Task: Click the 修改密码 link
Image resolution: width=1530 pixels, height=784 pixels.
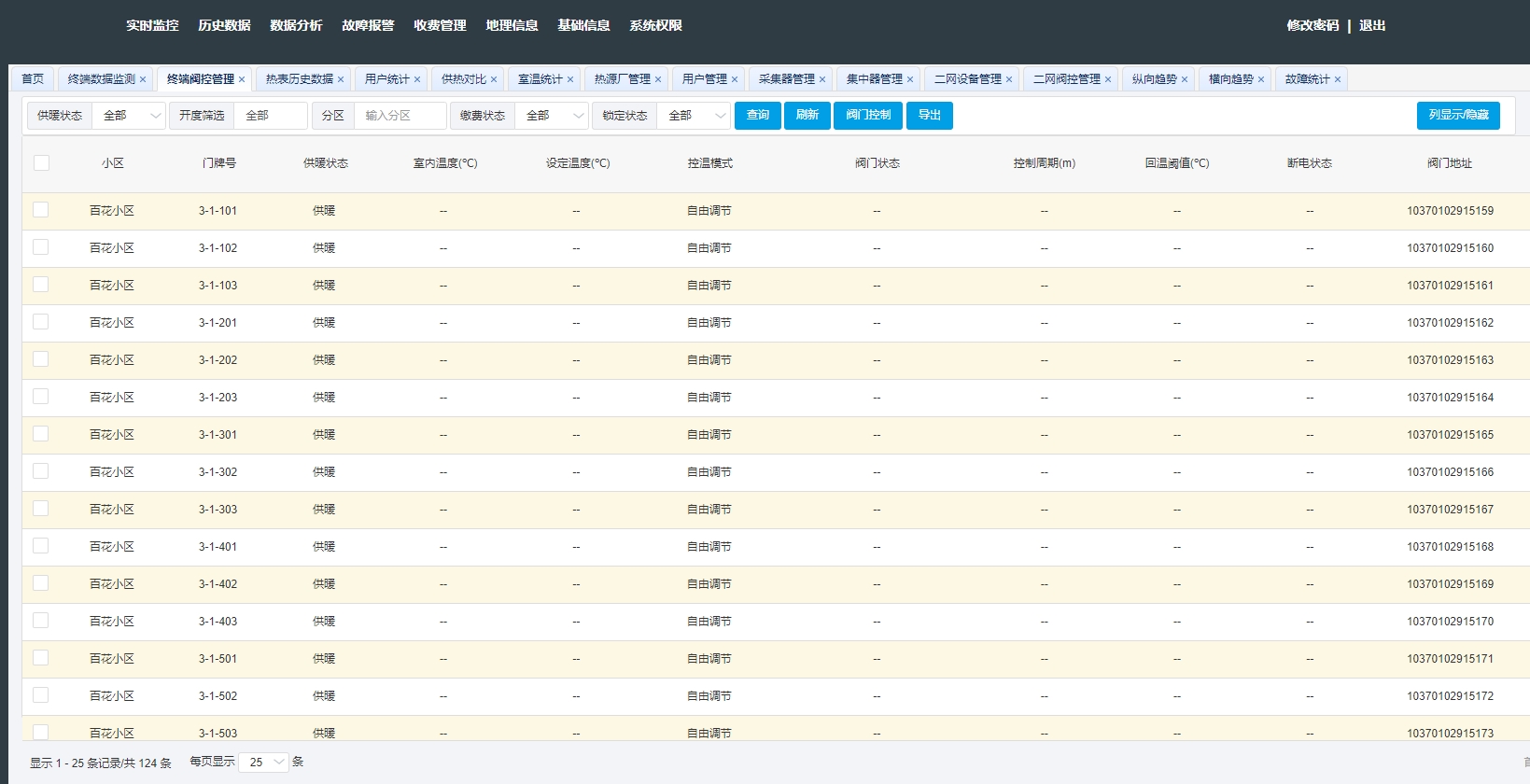Action: (x=1312, y=25)
